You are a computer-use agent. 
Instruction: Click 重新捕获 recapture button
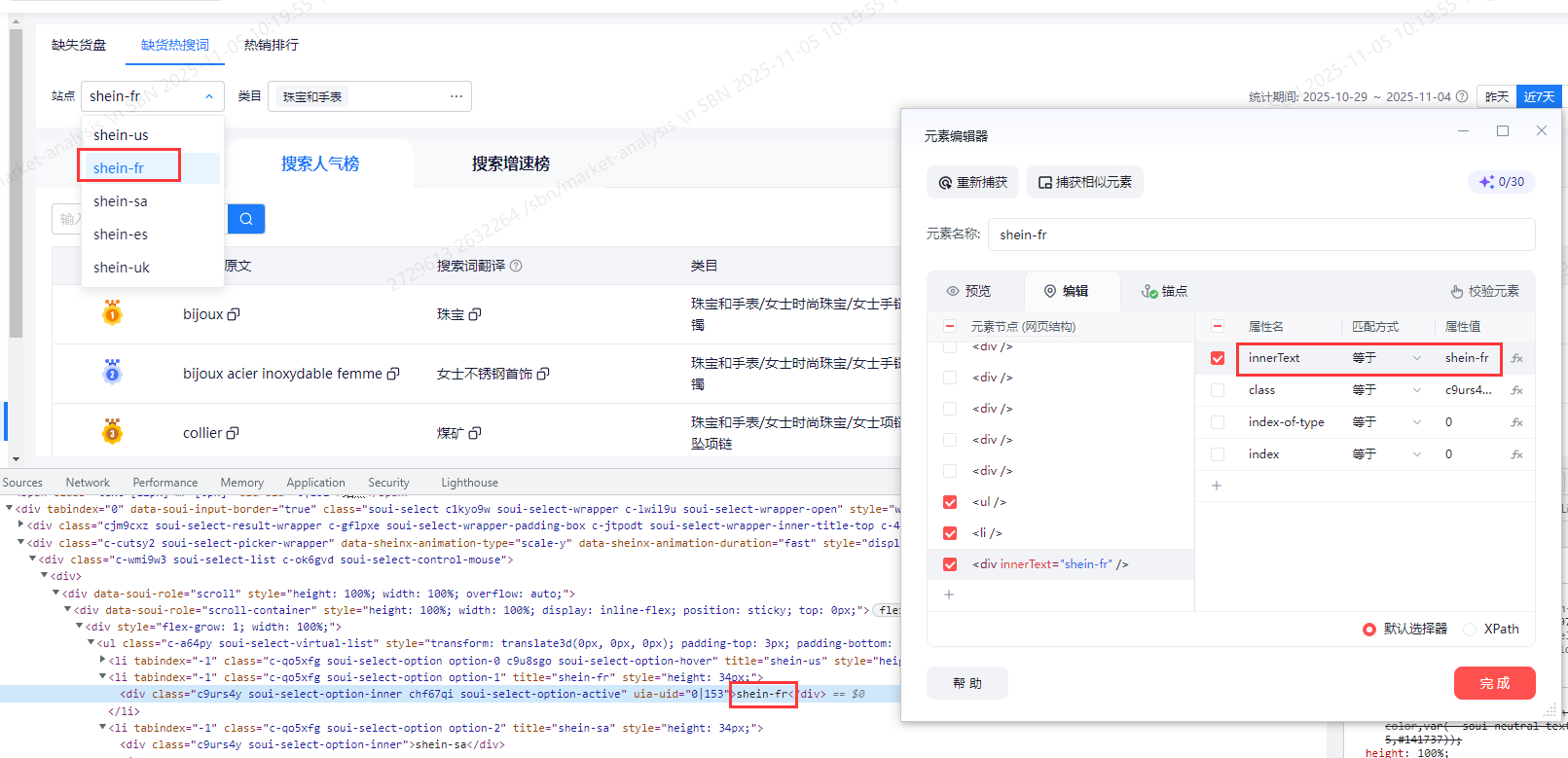pos(972,182)
